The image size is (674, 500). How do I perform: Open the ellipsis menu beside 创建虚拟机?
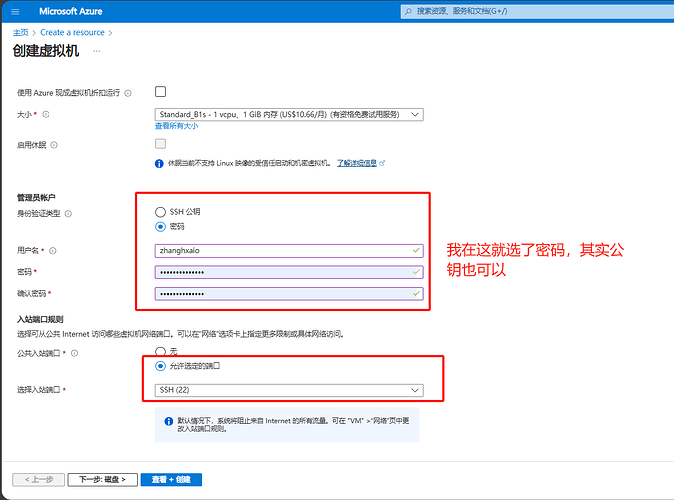[97, 51]
